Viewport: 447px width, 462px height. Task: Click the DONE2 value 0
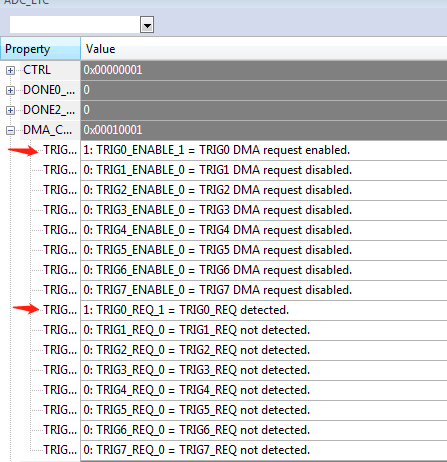pyautogui.click(x=87, y=110)
